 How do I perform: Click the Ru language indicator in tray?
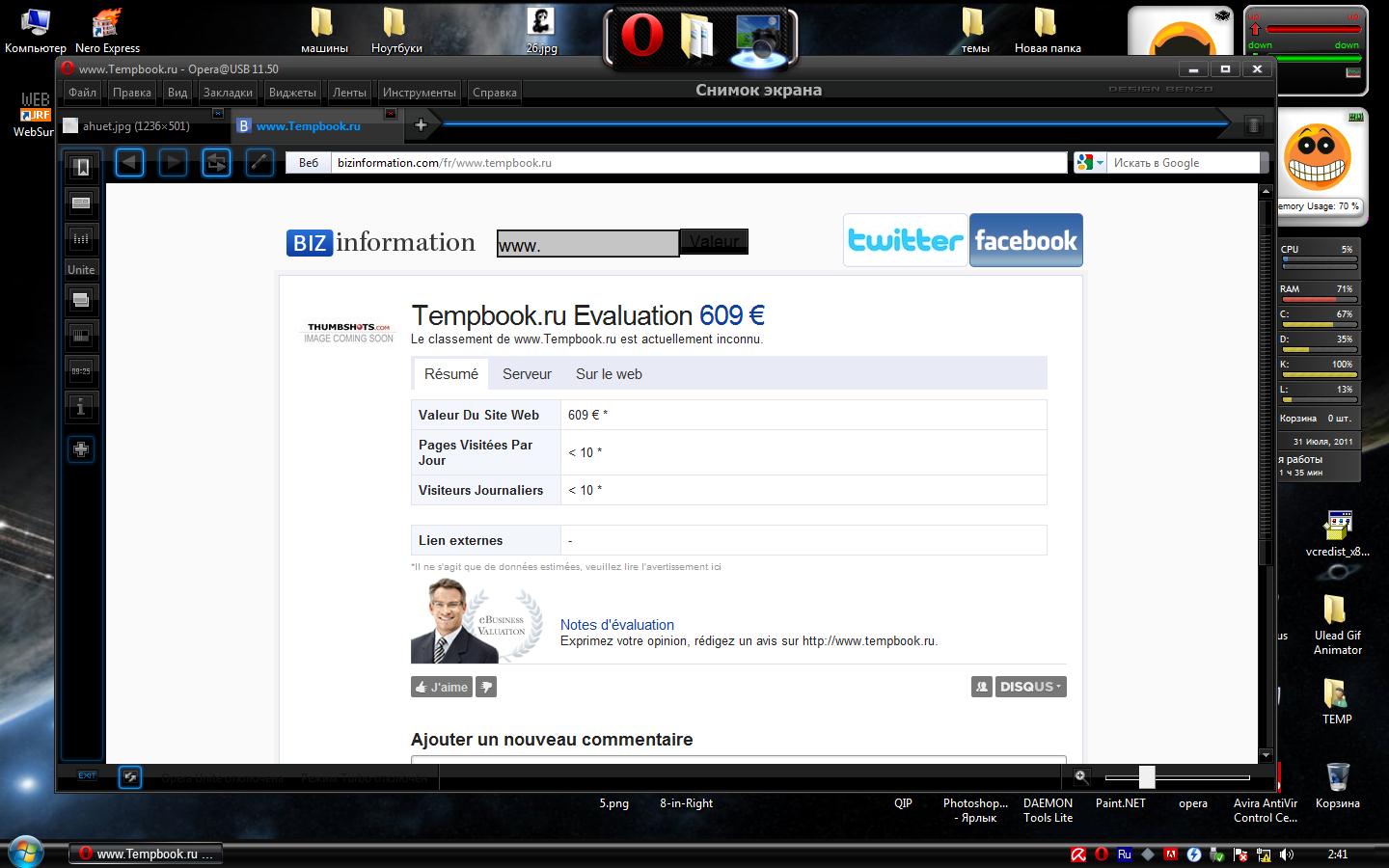(x=1125, y=854)
